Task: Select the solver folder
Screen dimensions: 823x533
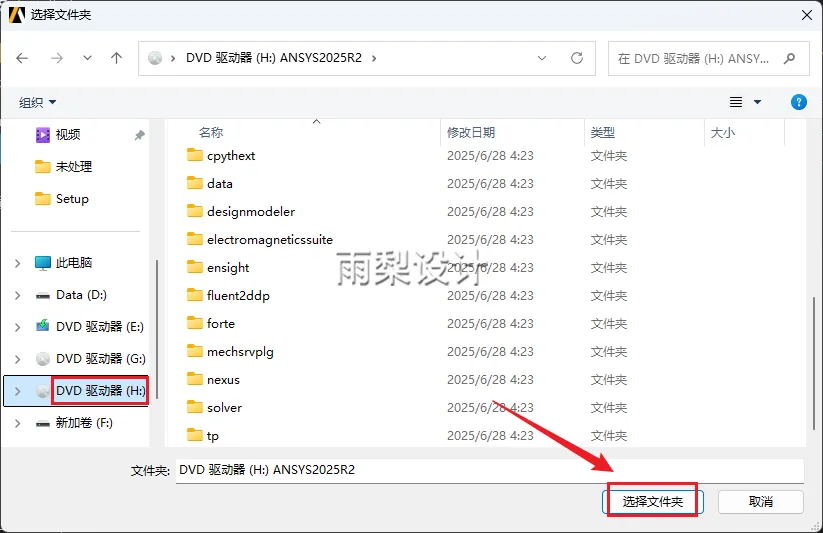Action: tap(225, 407)
